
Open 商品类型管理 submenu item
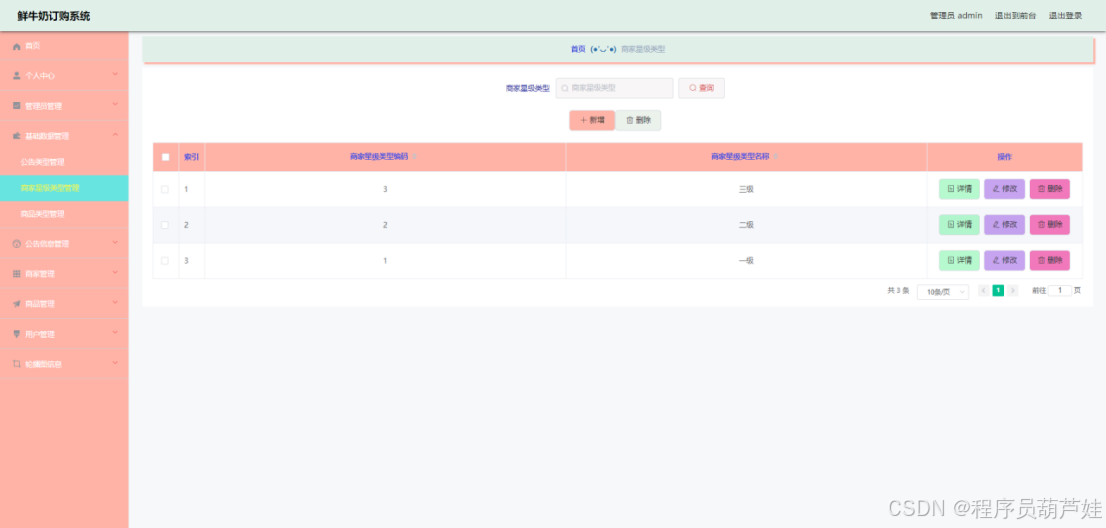[x=64, y=214]
